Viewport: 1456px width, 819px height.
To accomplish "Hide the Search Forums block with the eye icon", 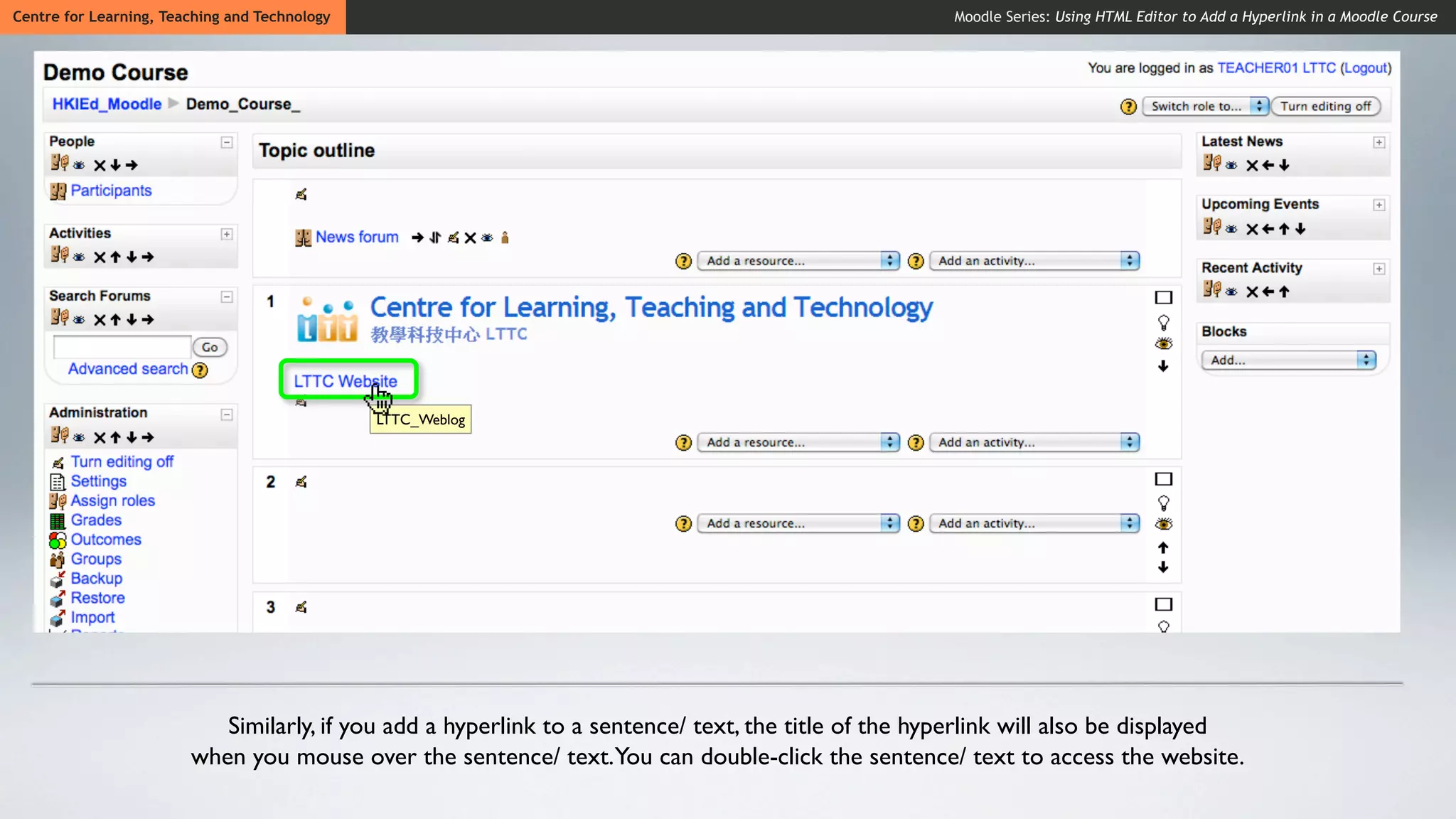I will click(x=79, y=320).
